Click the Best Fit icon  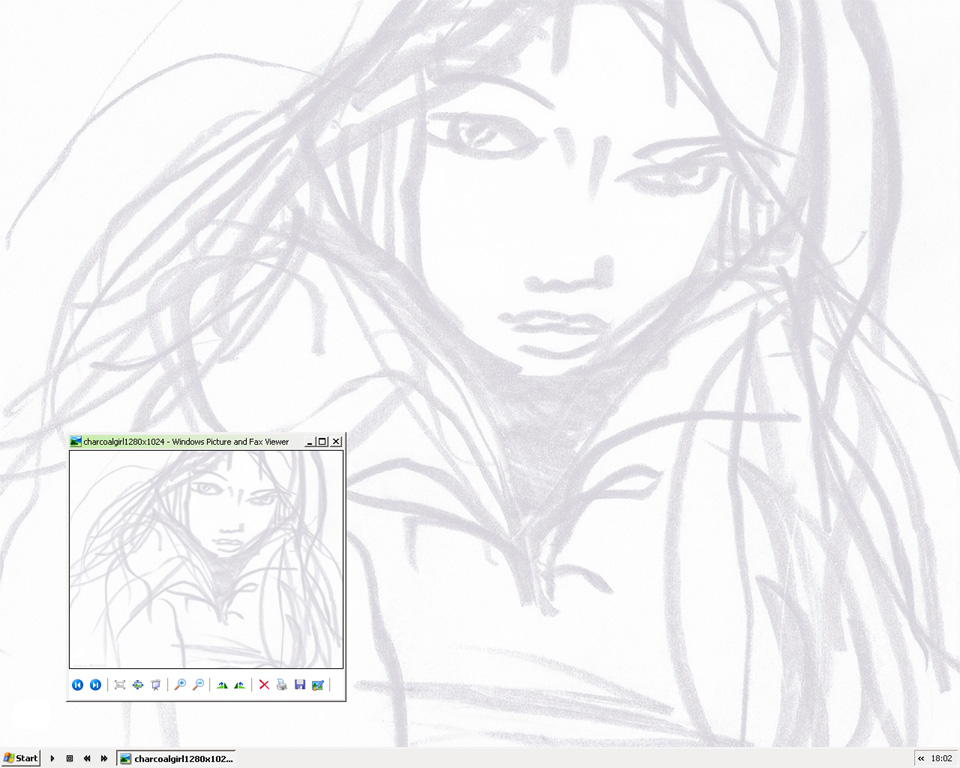point(120,685)
